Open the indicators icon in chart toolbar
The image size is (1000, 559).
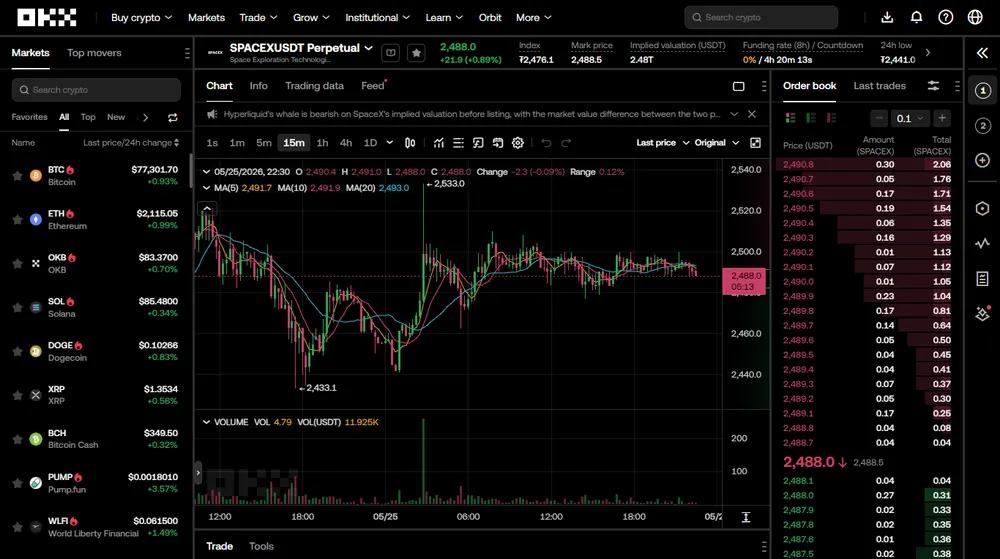[439, 143]
